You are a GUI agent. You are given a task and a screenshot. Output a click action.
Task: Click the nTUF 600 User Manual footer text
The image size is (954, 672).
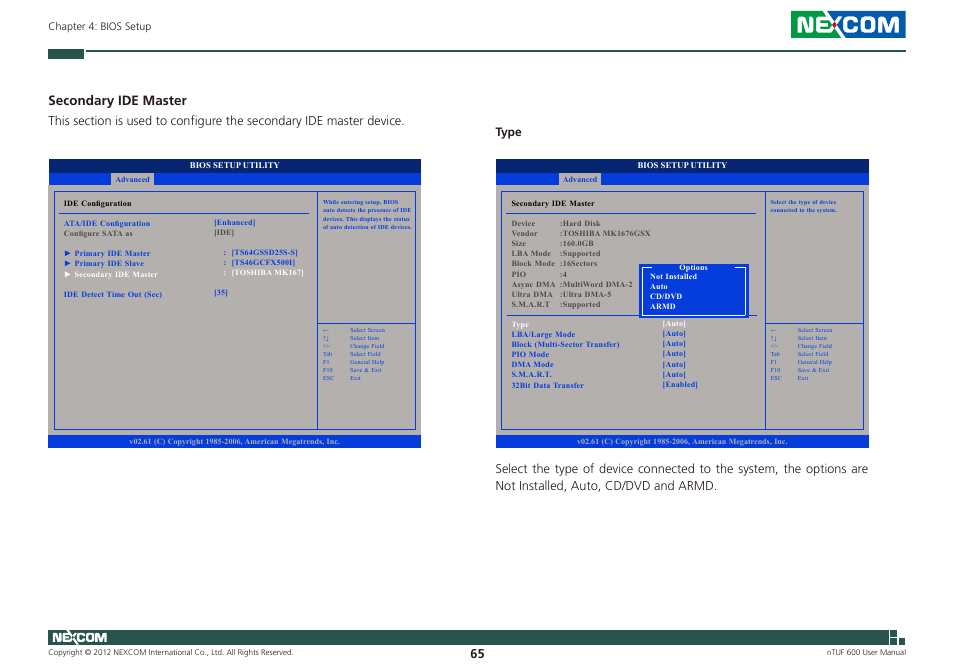click(866, 653)
